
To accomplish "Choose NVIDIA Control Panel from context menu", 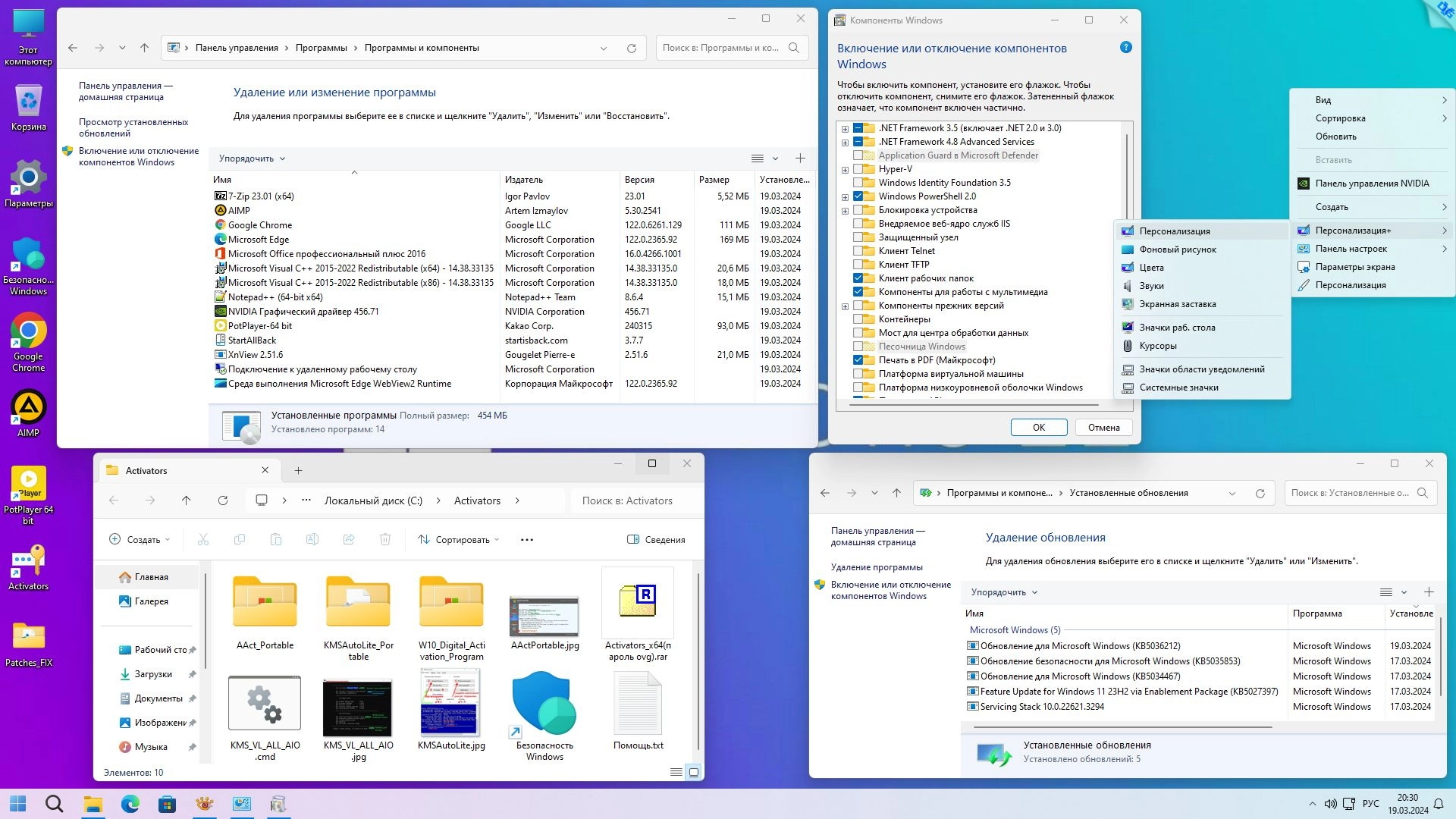I will coord(1371,184).
